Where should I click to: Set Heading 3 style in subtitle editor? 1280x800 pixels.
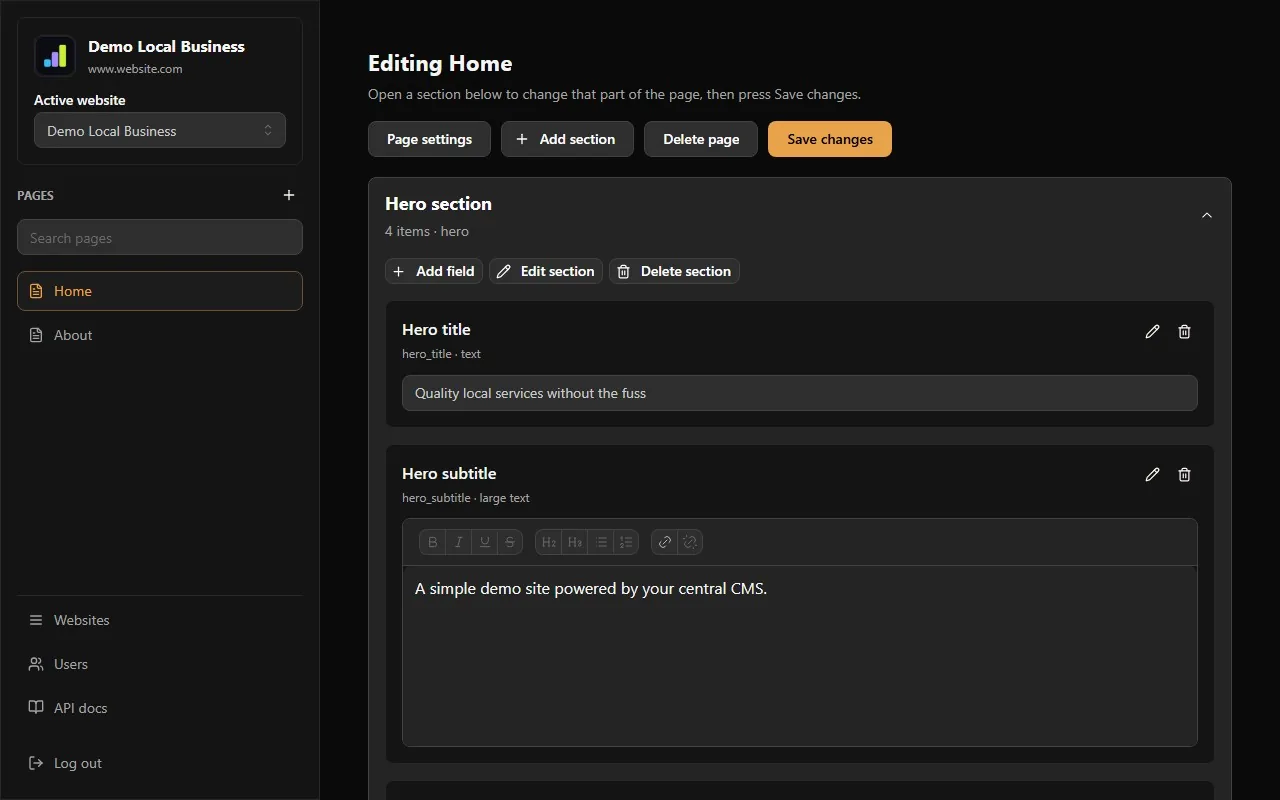[575, 542]
